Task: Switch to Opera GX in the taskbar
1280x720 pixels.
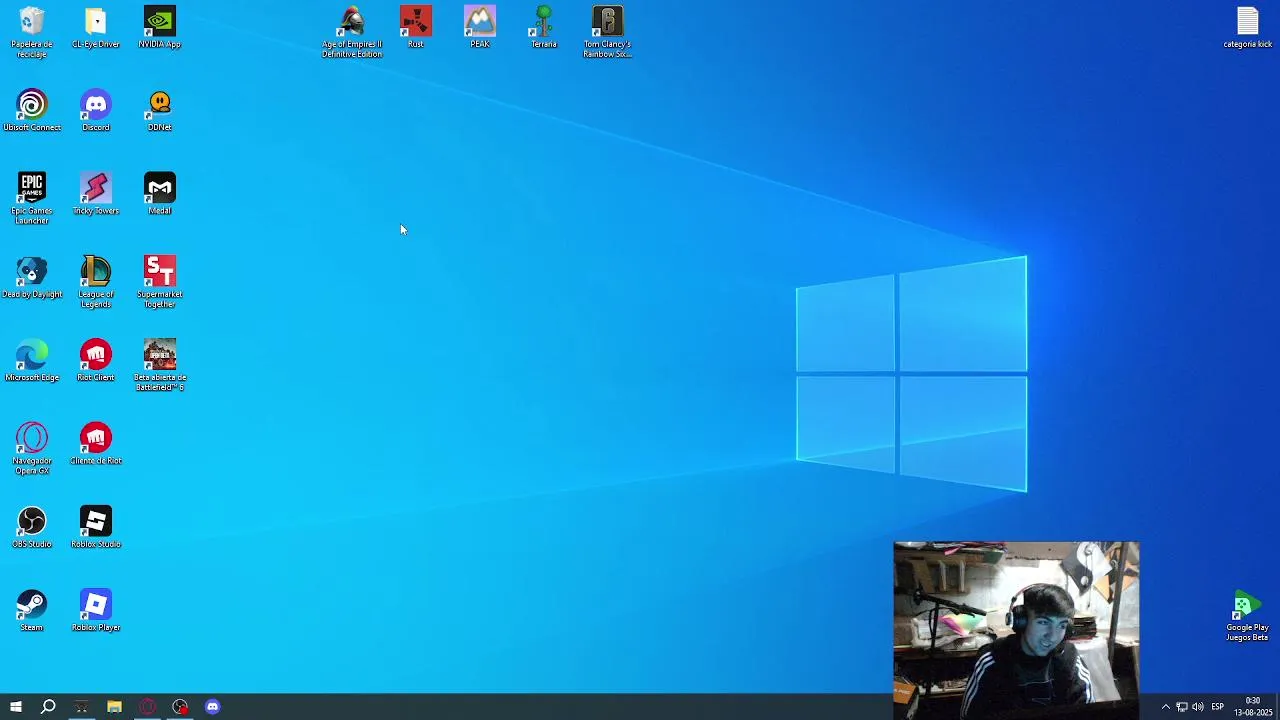Action: (x=147, y=707)
